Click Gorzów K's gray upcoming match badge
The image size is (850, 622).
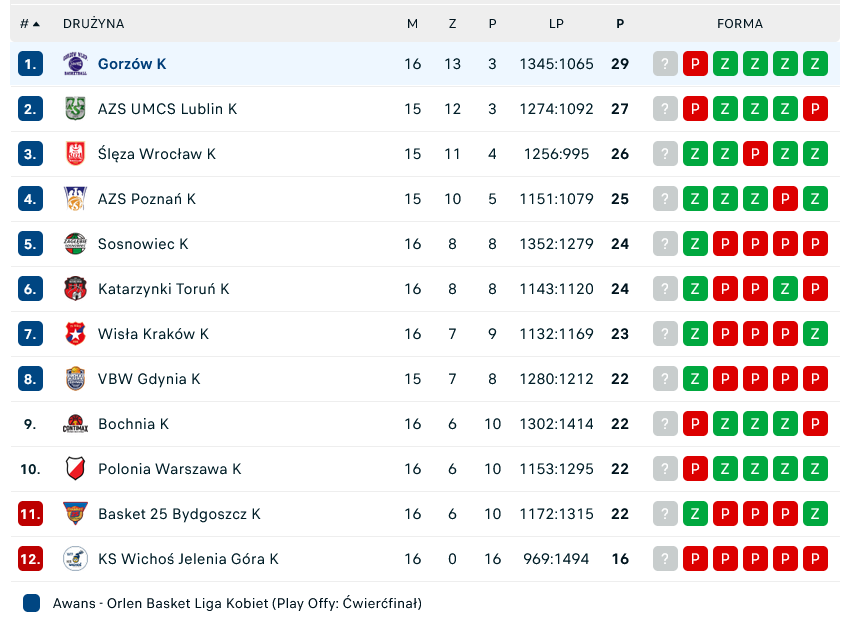click(665, 64)
